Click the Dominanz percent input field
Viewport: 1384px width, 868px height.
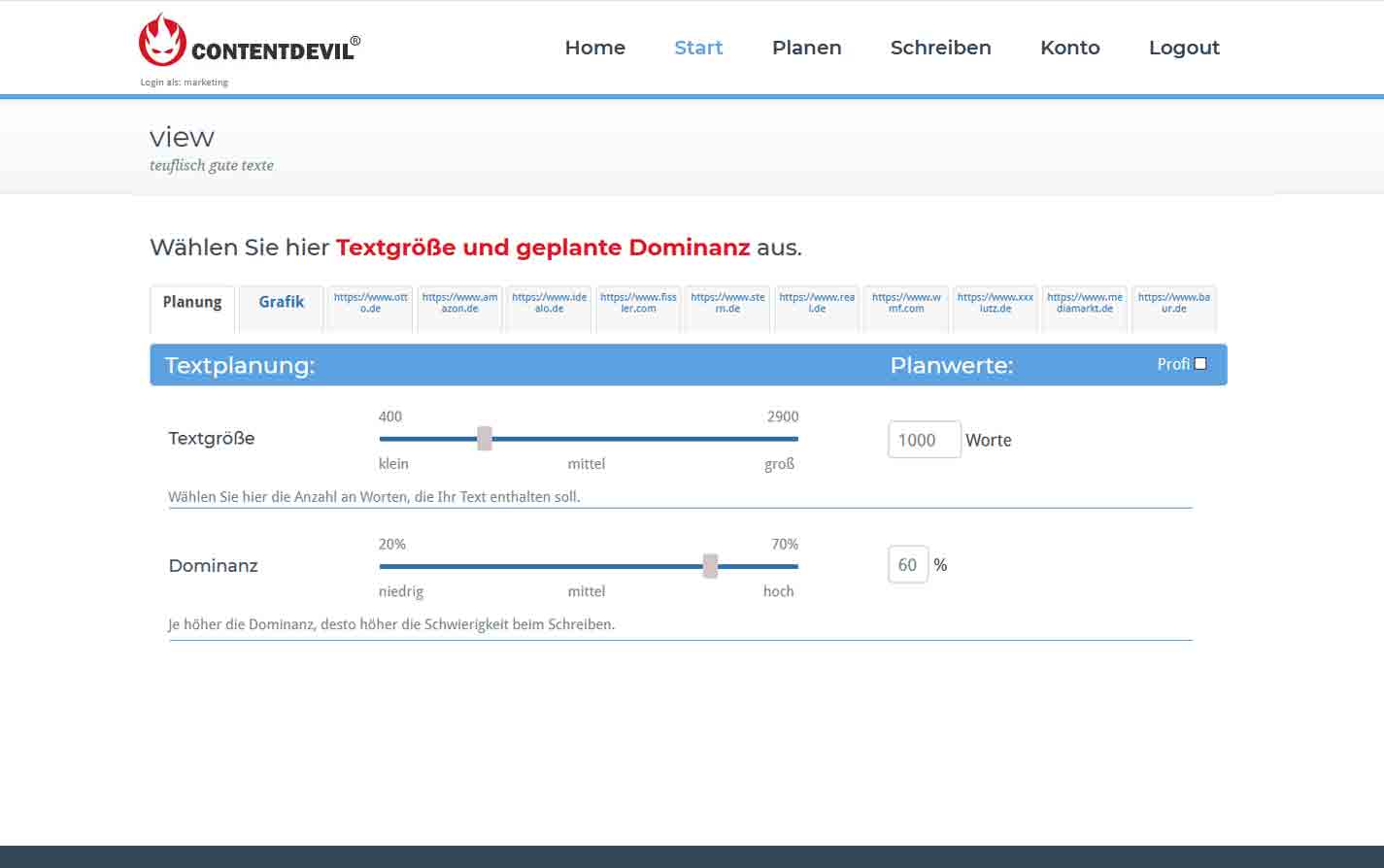click(x=907, y=565)
